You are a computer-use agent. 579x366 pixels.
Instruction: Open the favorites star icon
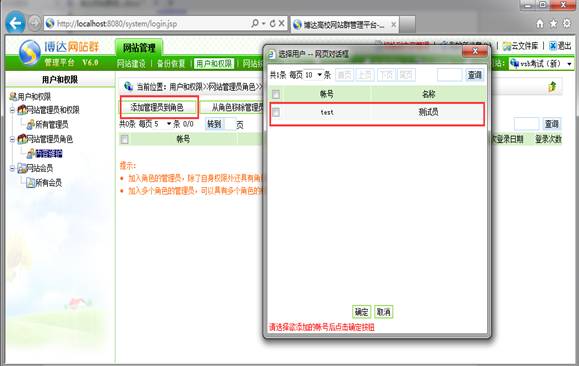pos(553,24)
